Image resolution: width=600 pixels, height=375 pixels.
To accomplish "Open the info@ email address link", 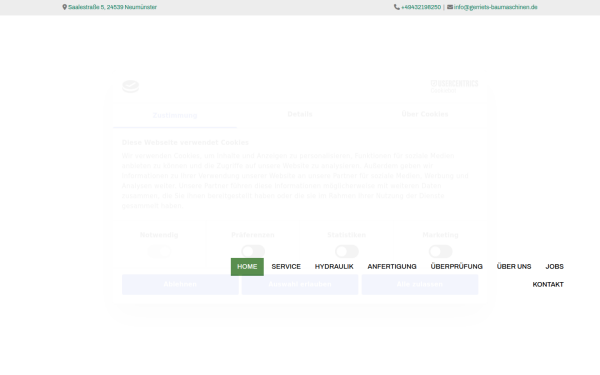I will pyautogui.click(x=496, y=7).
